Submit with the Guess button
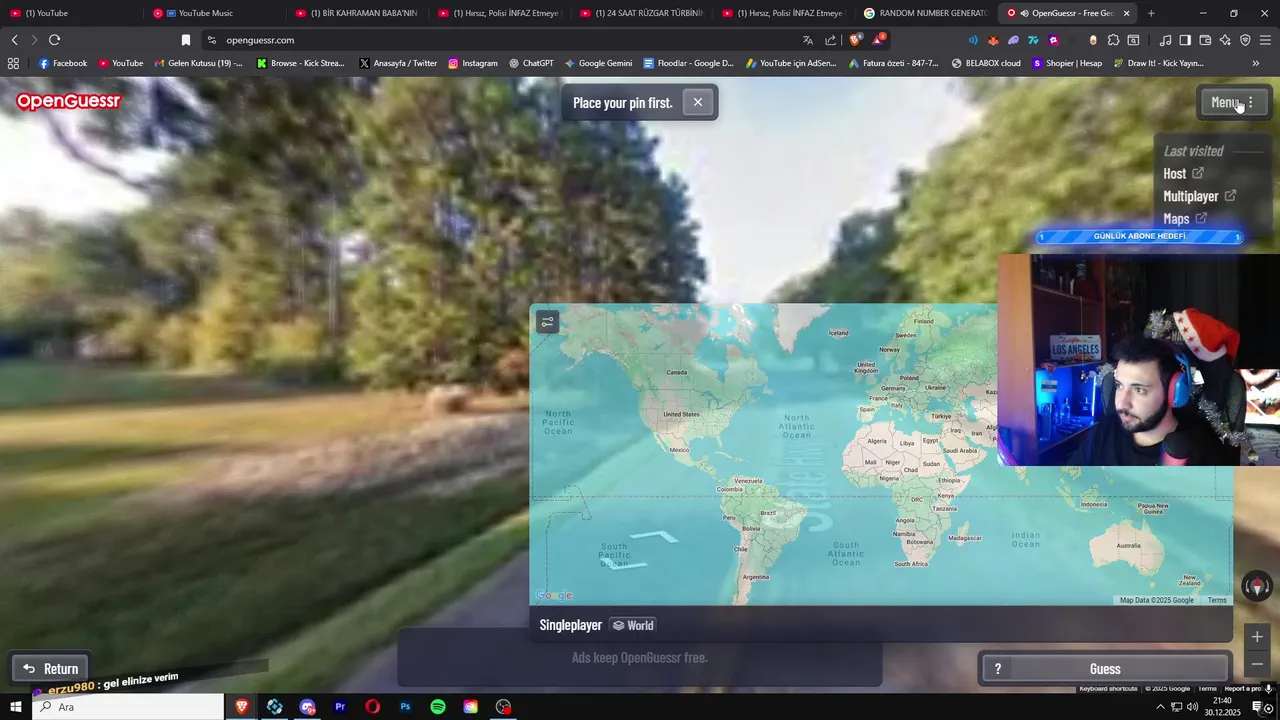Viewport: 1280px width, 720px height. [x=1105, y=669]
